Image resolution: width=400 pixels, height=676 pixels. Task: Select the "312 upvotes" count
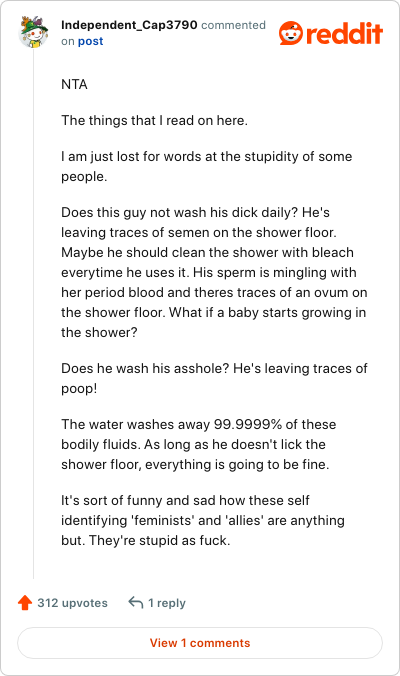click(x=72, y=603)
